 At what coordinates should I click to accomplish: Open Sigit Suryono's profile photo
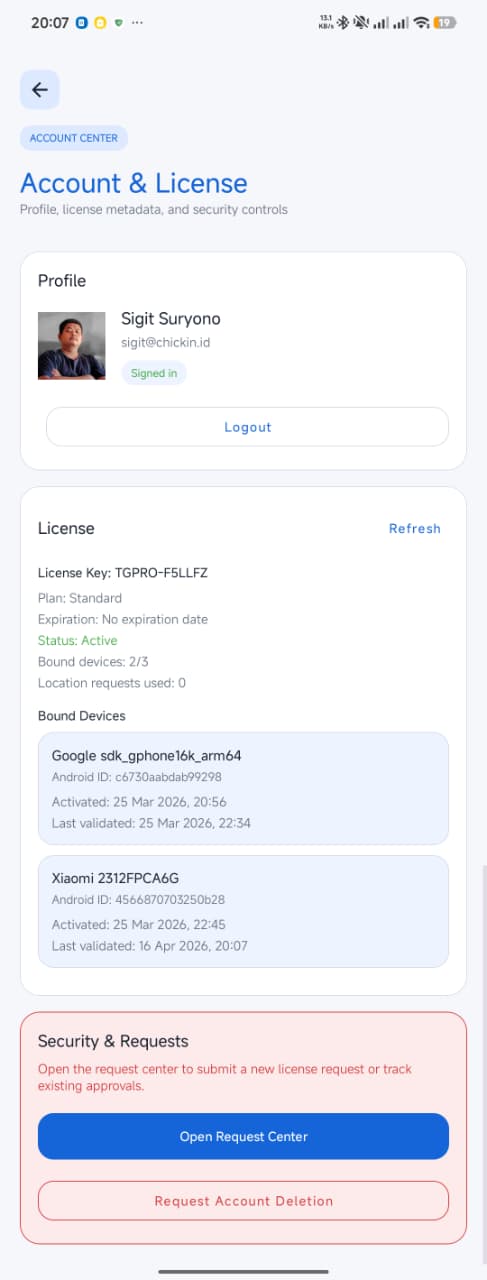pos(72,346)
